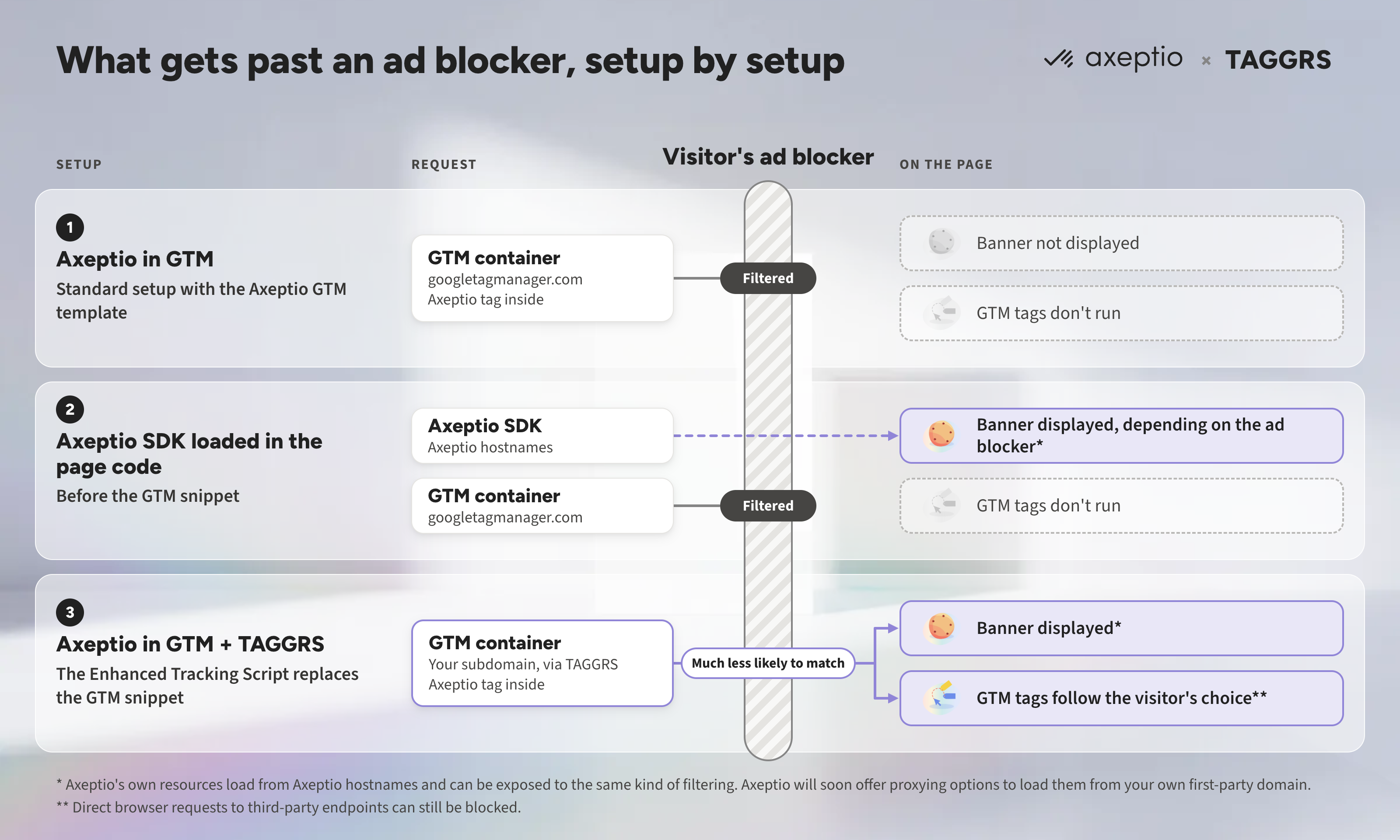Click the Your subdomain, via TAGGRS text
Viewport: 1400px width, 840px height.
(x=523, y=664)
